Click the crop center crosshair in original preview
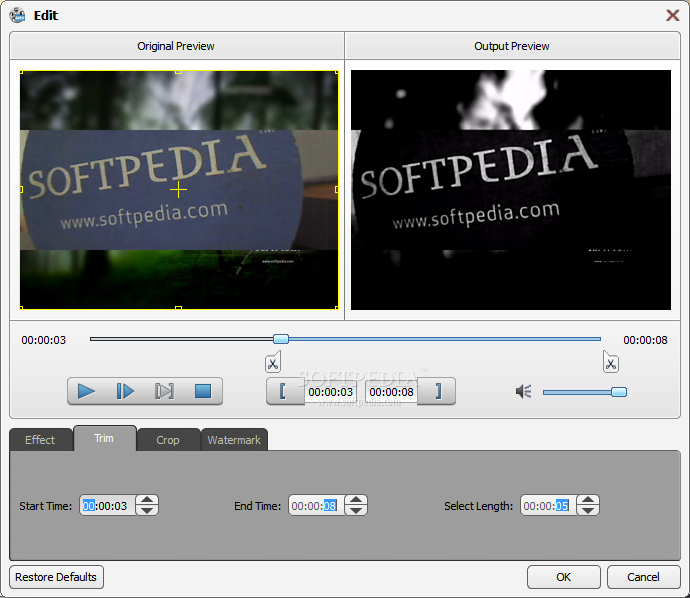This screenshot has height=598, width=690. [x=178, y=190]
